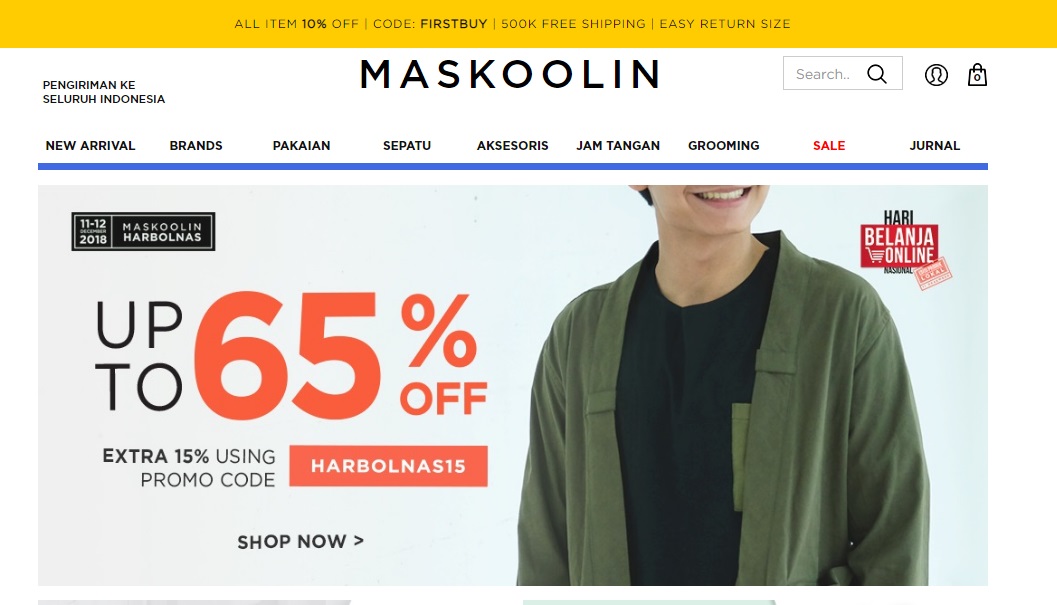Open the Brands menu

tap(195, 146)
